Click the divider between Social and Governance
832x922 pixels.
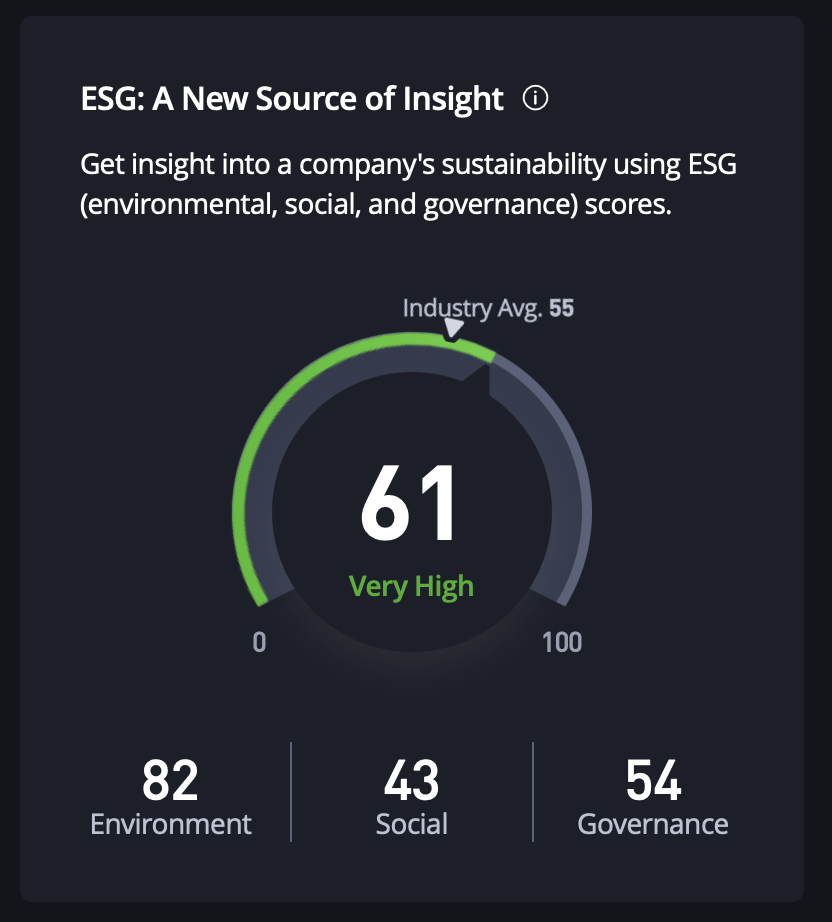point(533,792)
